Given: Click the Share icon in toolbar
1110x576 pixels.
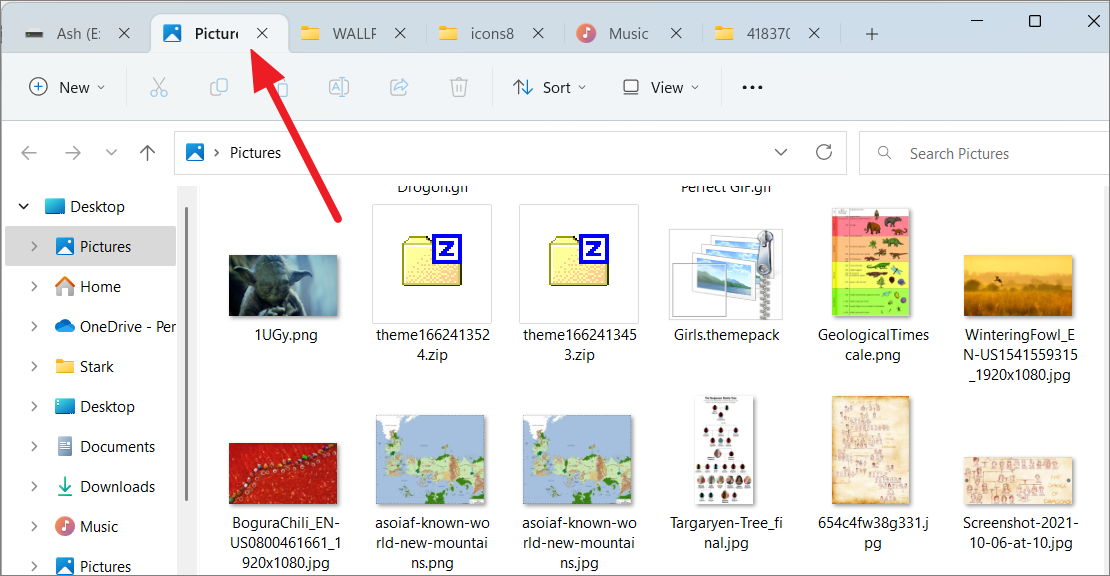Looking at the screenshot, I should [399, 88].
